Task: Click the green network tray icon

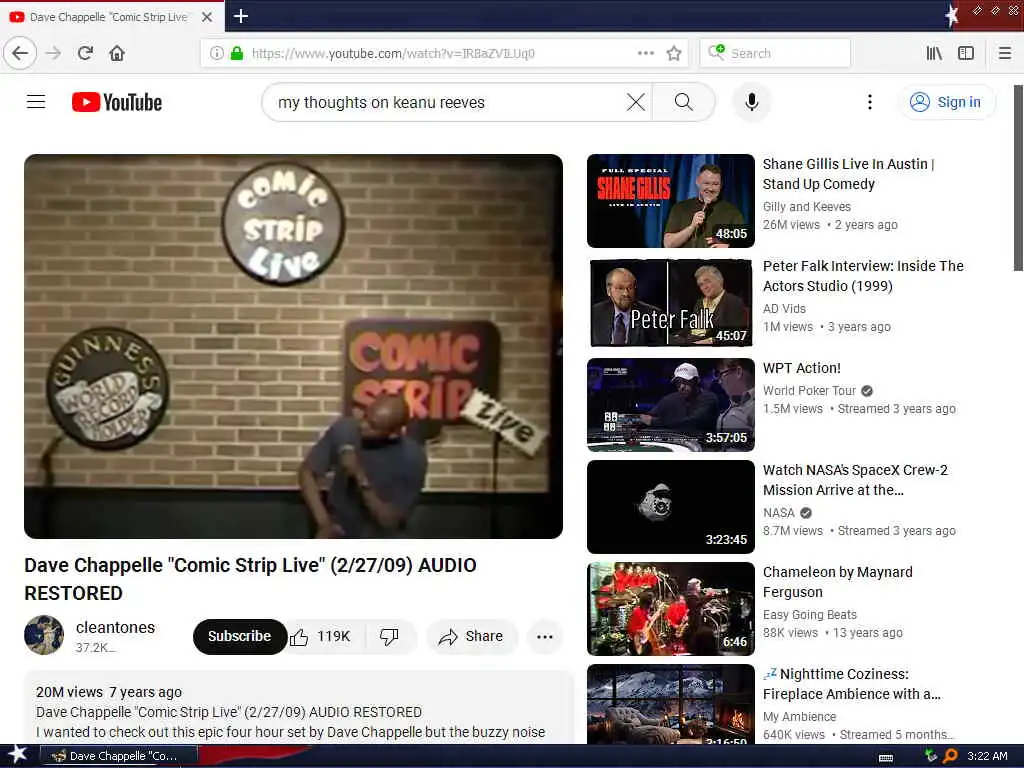Action: point(931,756)
